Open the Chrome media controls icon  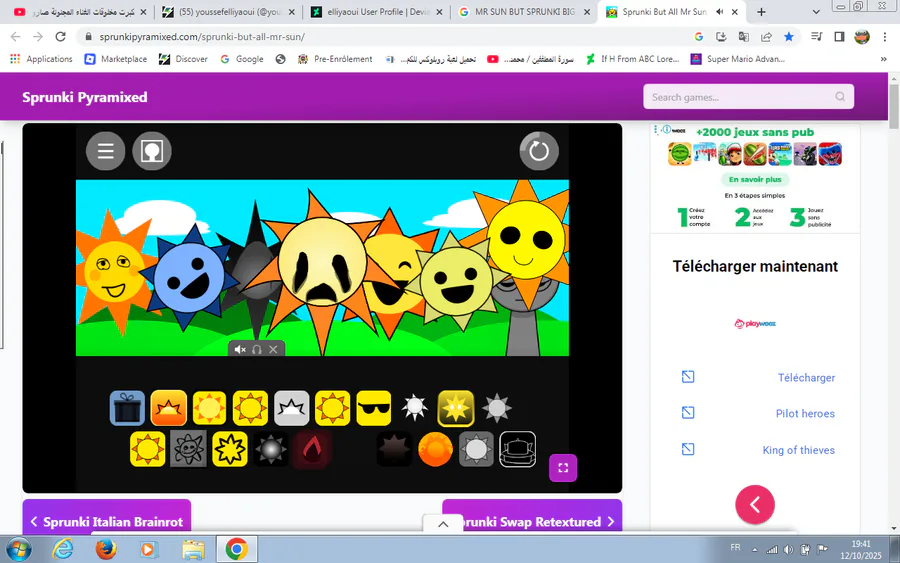coord(817,37)
